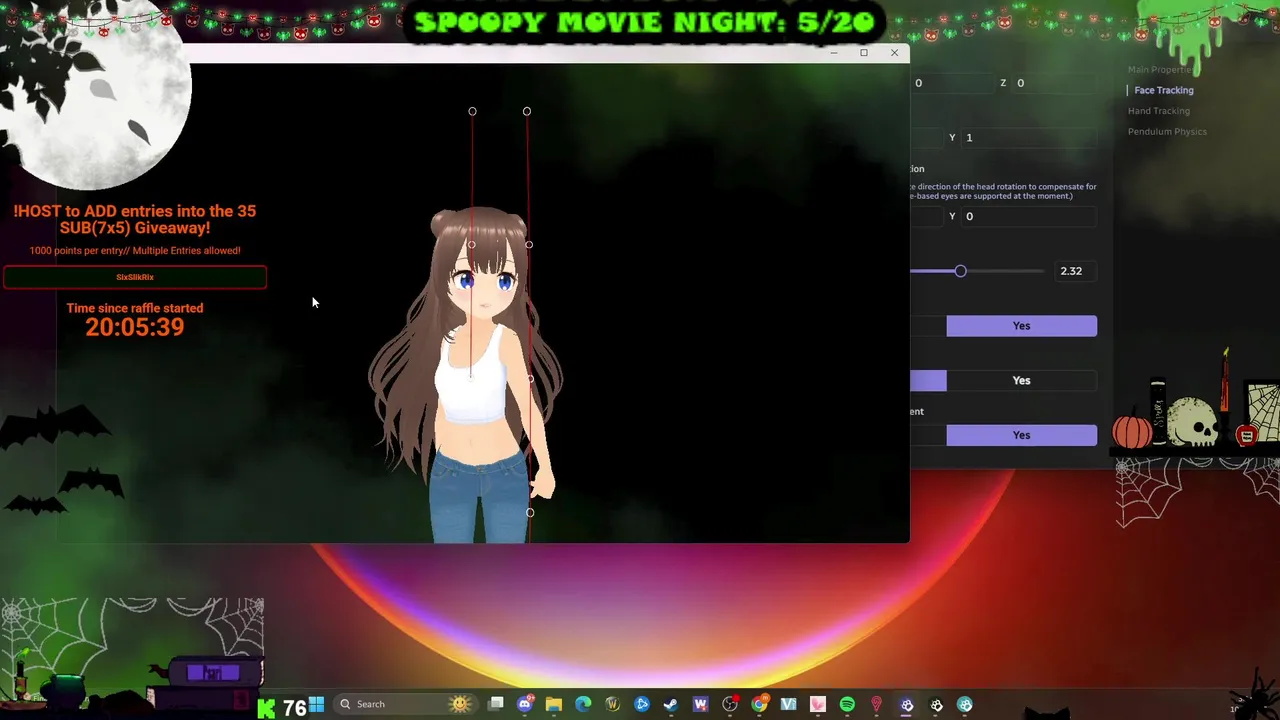This screenshot has height=720, width=1280.
Task: Click the 20:05:39 raffle timer
Action: click(135, 327)
